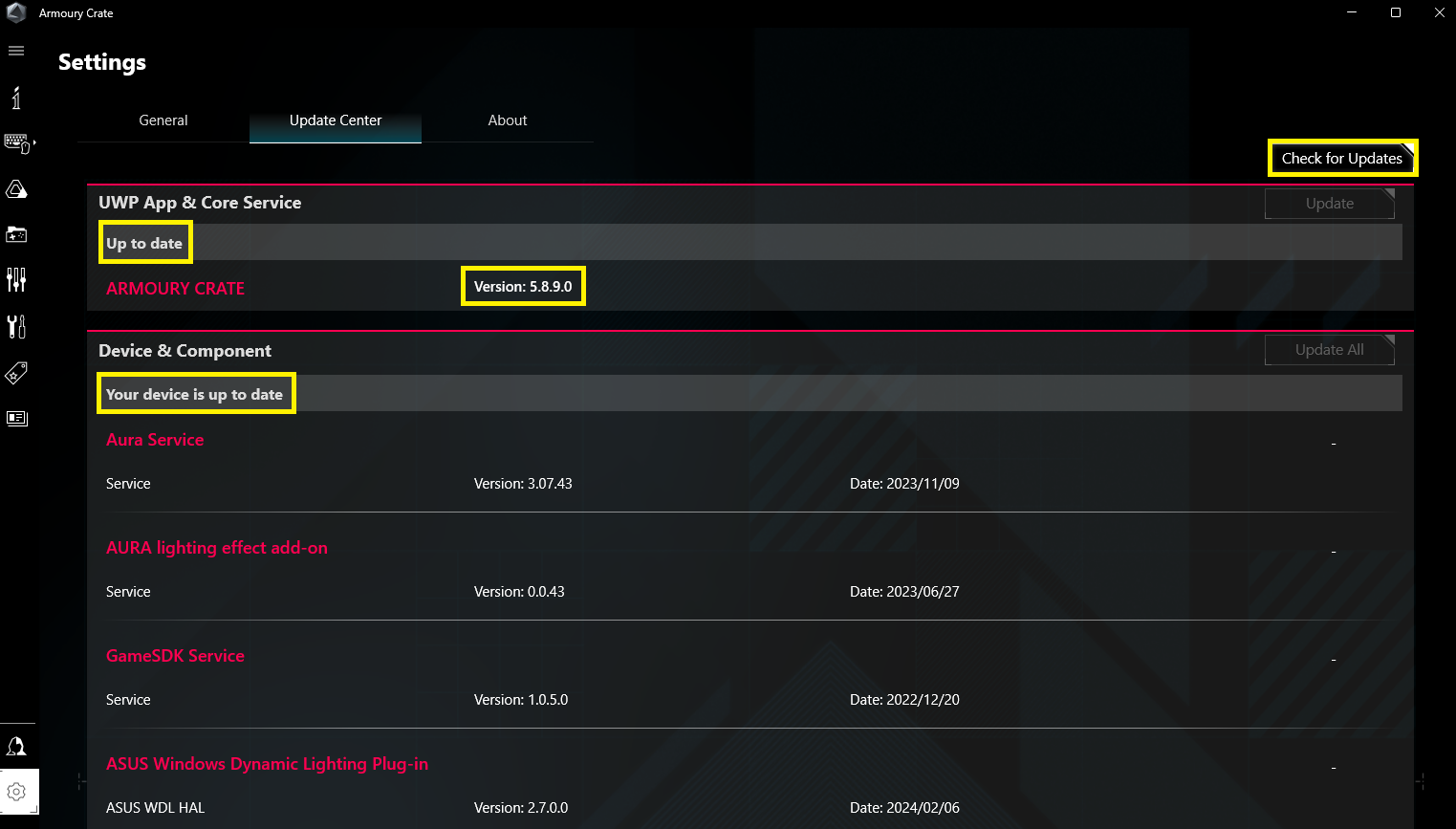Image resolution: width=1456 pixels, height=829 pixels.
Task: Select the Aura Service entry
Action: (155, 440)
